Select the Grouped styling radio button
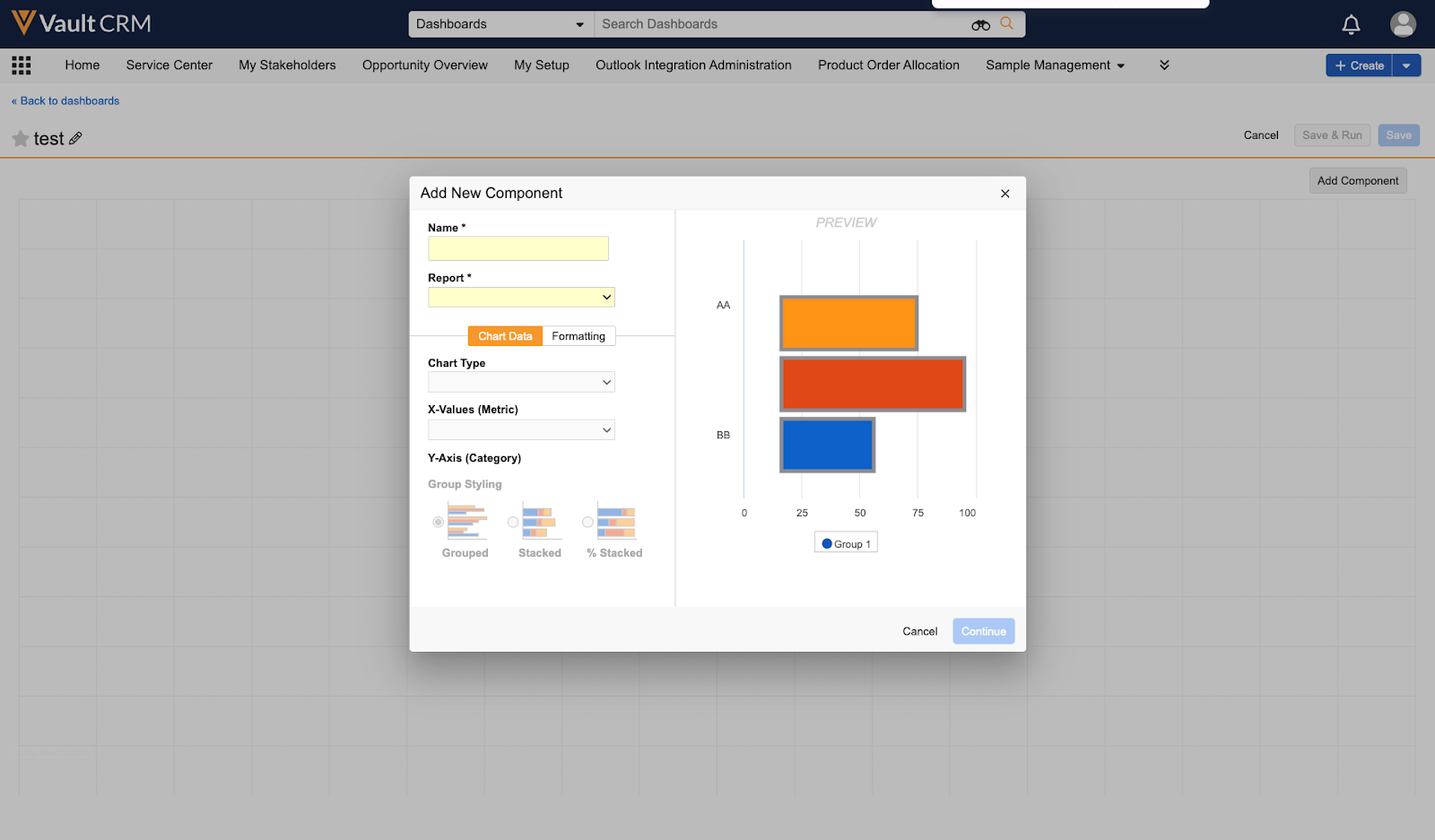1435x840 pixels. (439, 522)
